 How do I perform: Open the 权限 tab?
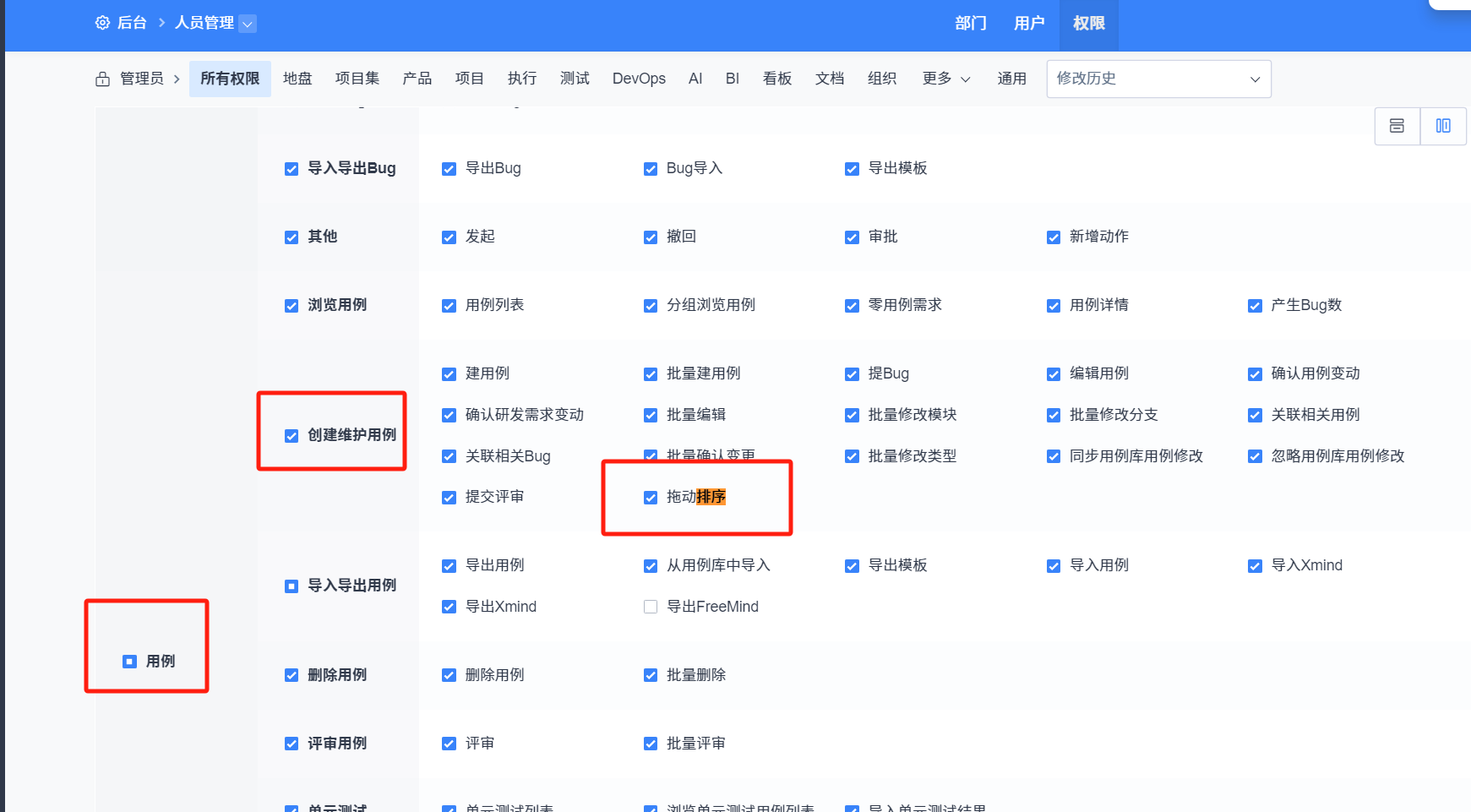pos(1089,24)
